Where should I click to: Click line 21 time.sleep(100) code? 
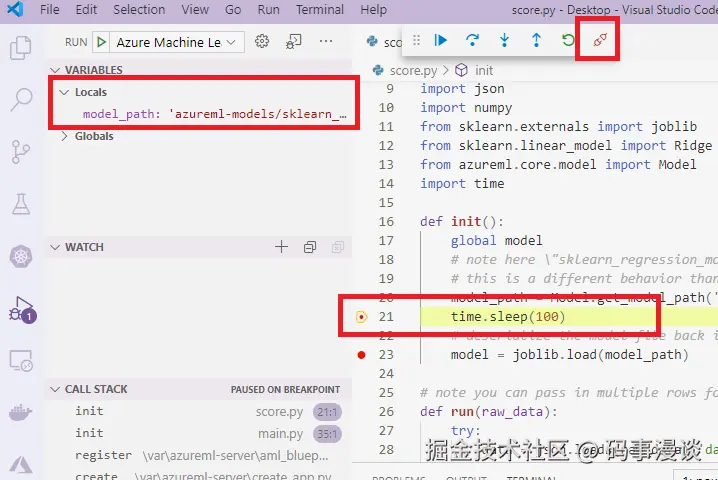click(508, 317)
